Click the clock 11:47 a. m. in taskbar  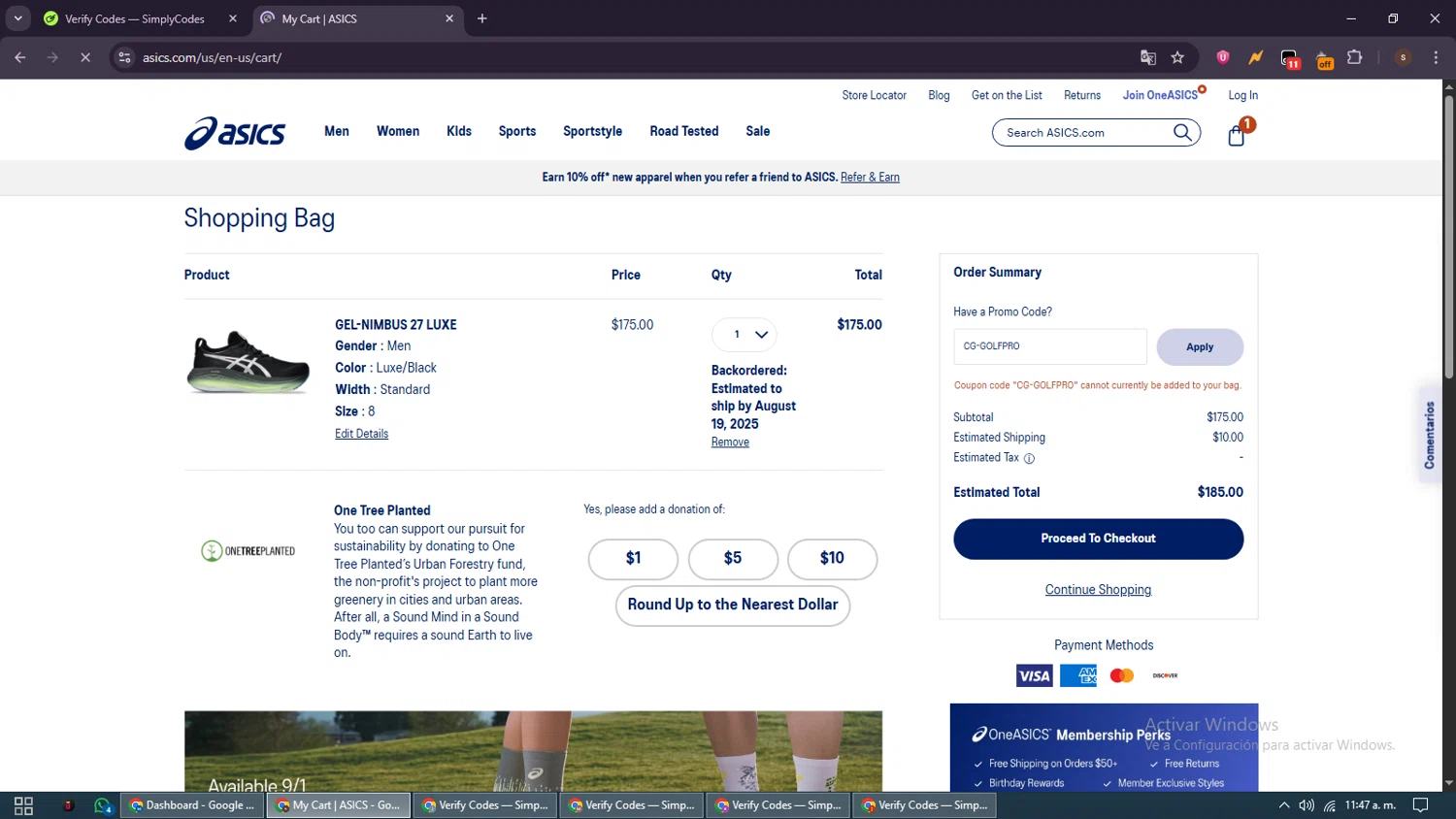(1371, 805)
